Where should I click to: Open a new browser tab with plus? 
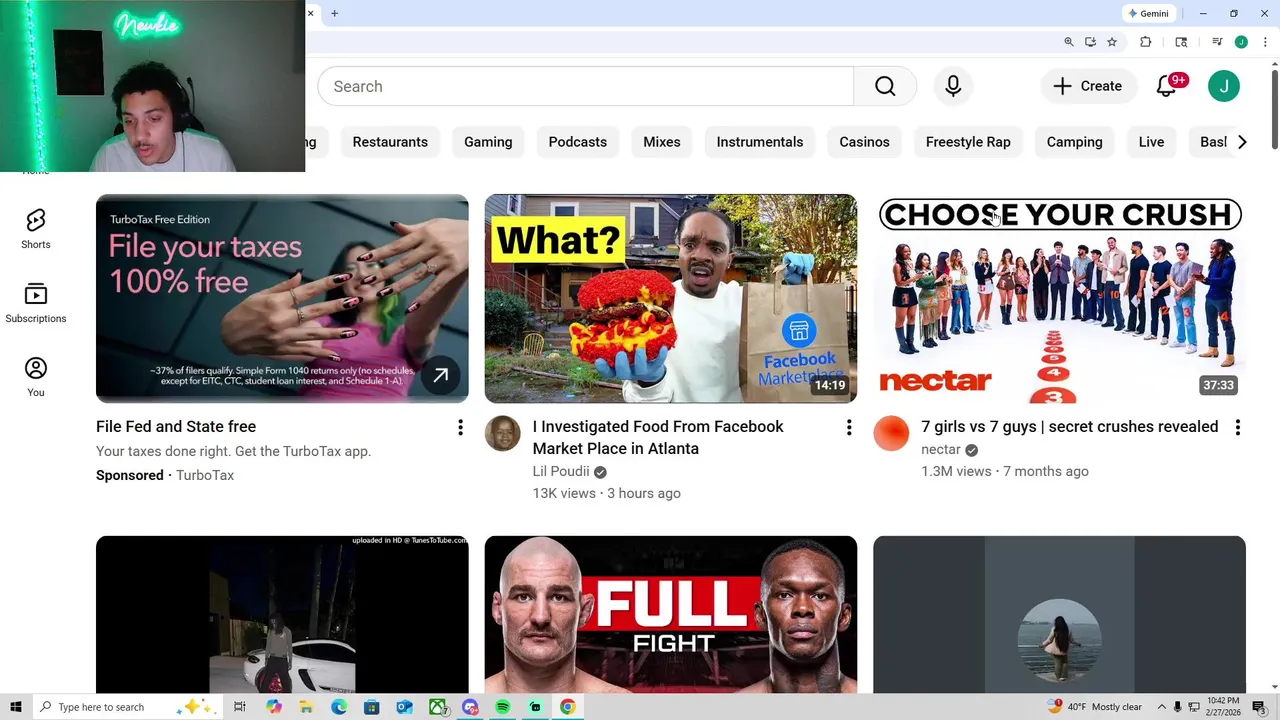click(x=335, y=13)
